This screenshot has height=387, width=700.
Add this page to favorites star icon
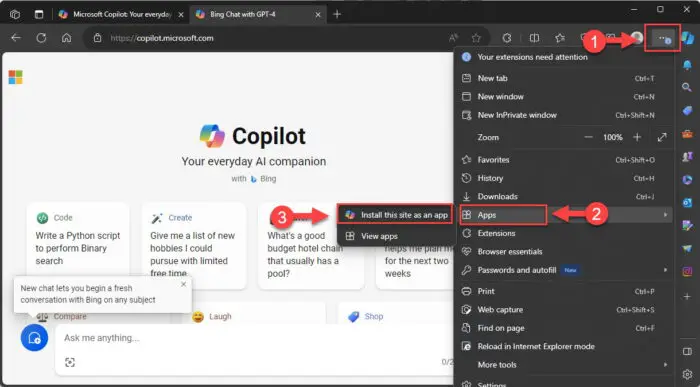point(476,38)
